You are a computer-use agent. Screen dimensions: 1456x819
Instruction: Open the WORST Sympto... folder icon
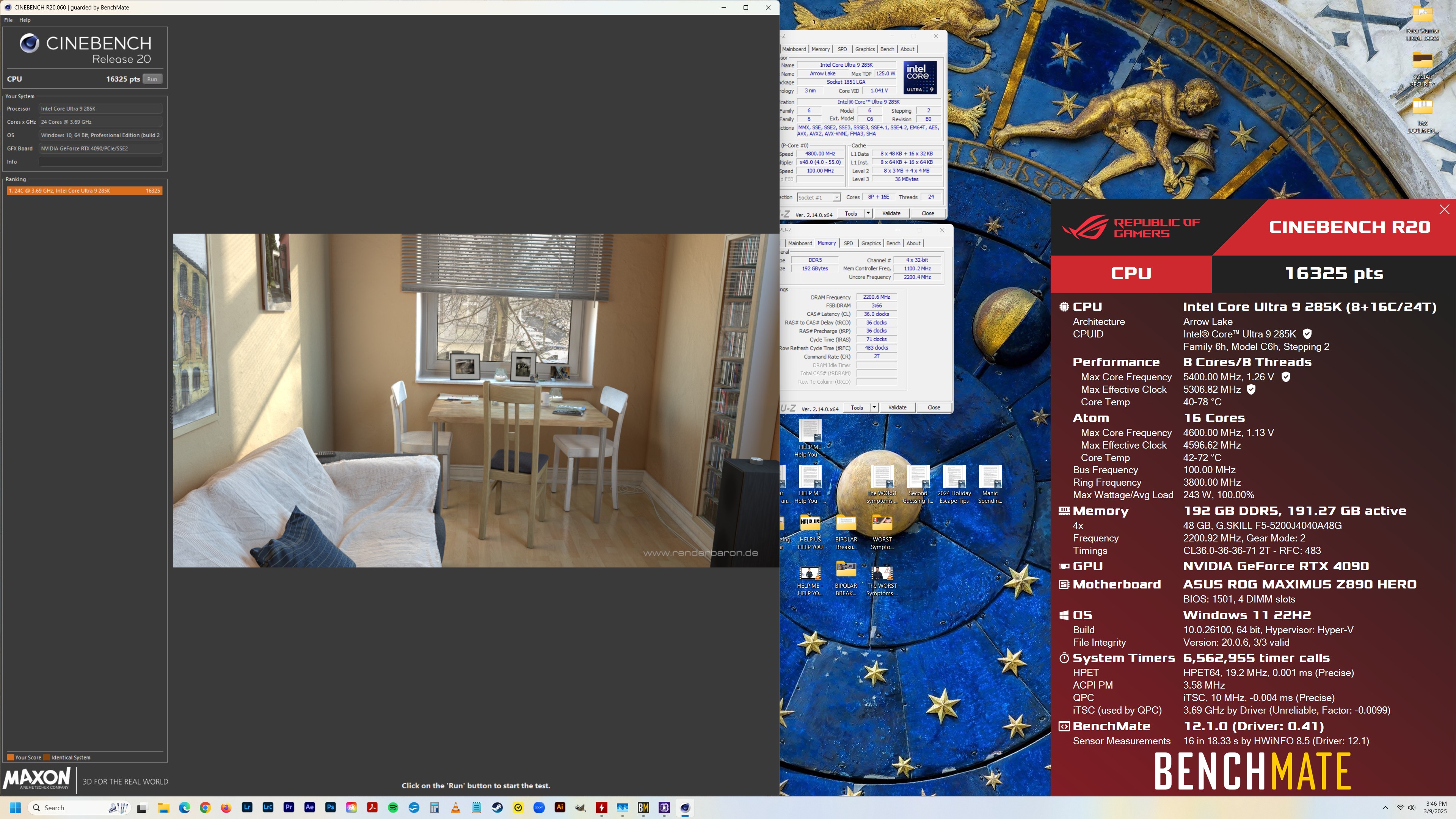(x=882, y=531)
